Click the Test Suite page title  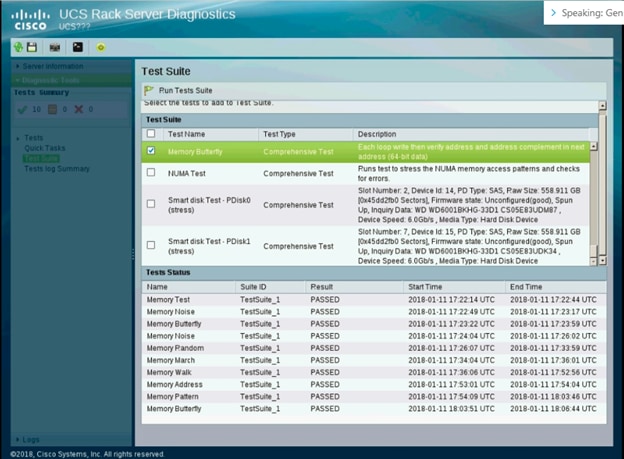[166, 71]
